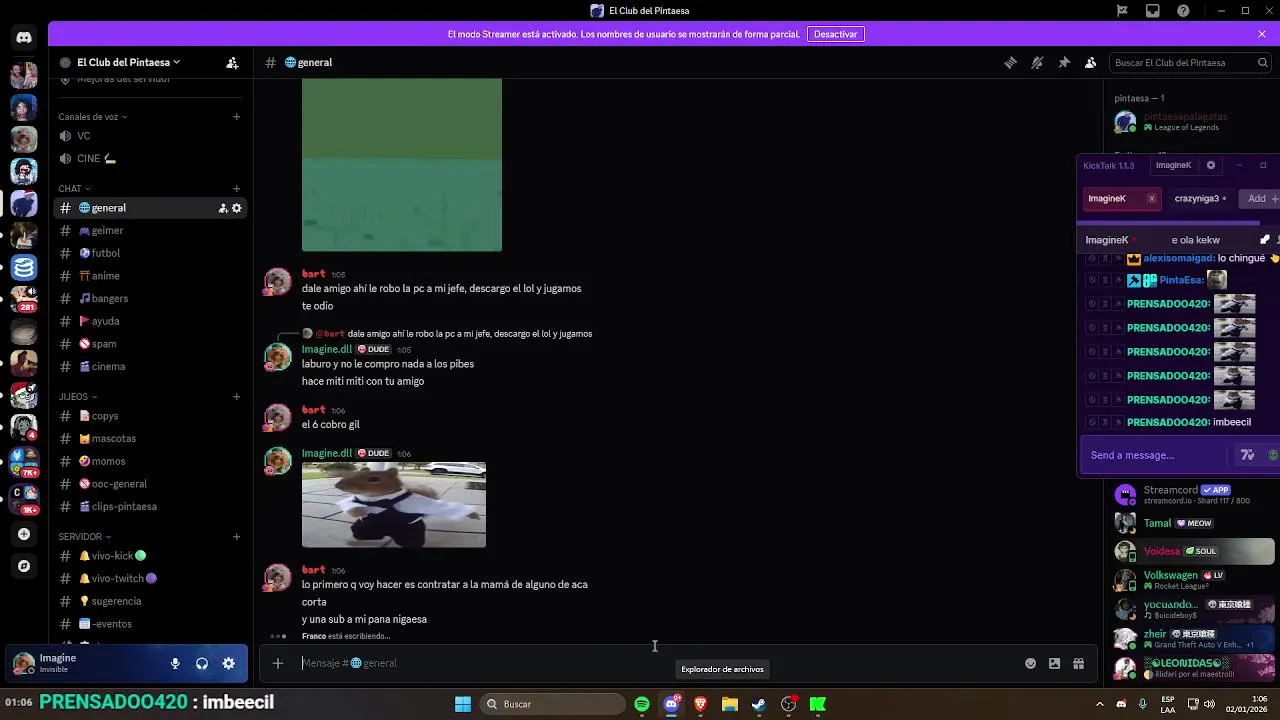Image resolution: width=1280 pixels, height=720 pixels.
Task: Open KickTalk settings gear
Action: point(1211,165)
